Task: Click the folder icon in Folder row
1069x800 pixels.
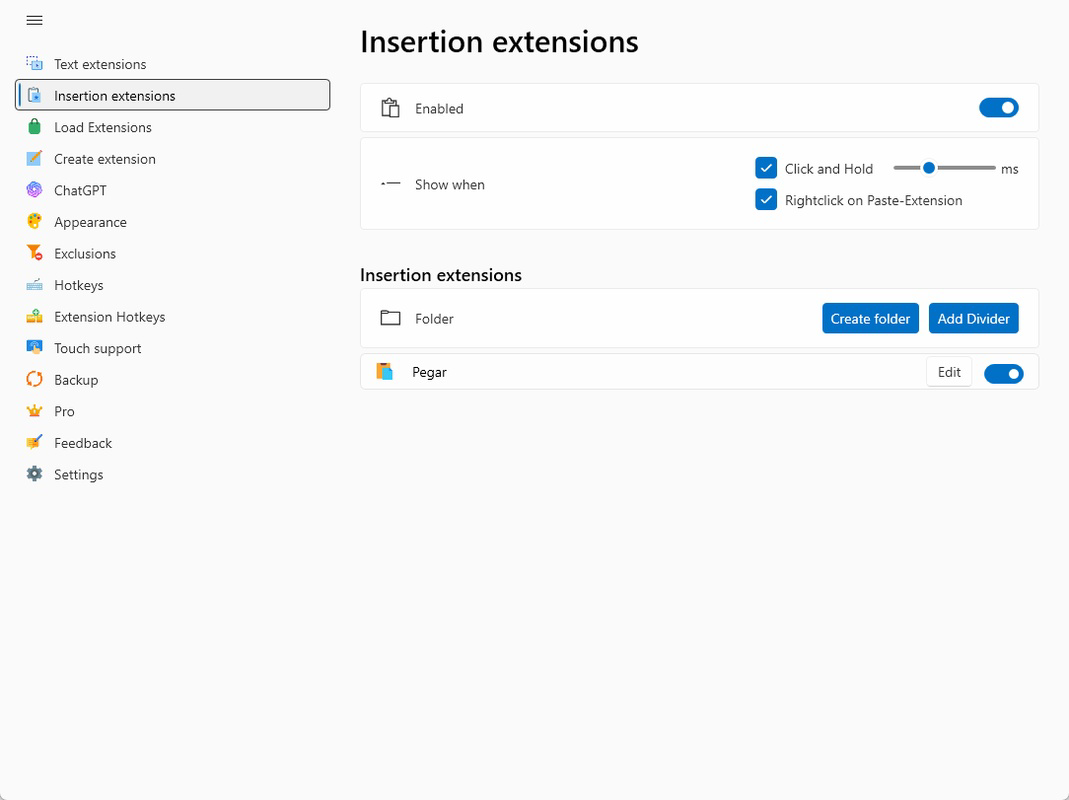Action: tap(390, 318)
